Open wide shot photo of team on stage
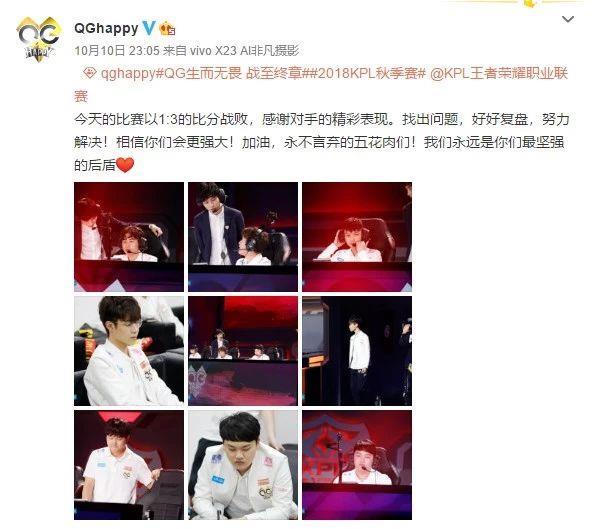Image resolution: width=593 pixels, height=529 pixels. coord(243,351)
